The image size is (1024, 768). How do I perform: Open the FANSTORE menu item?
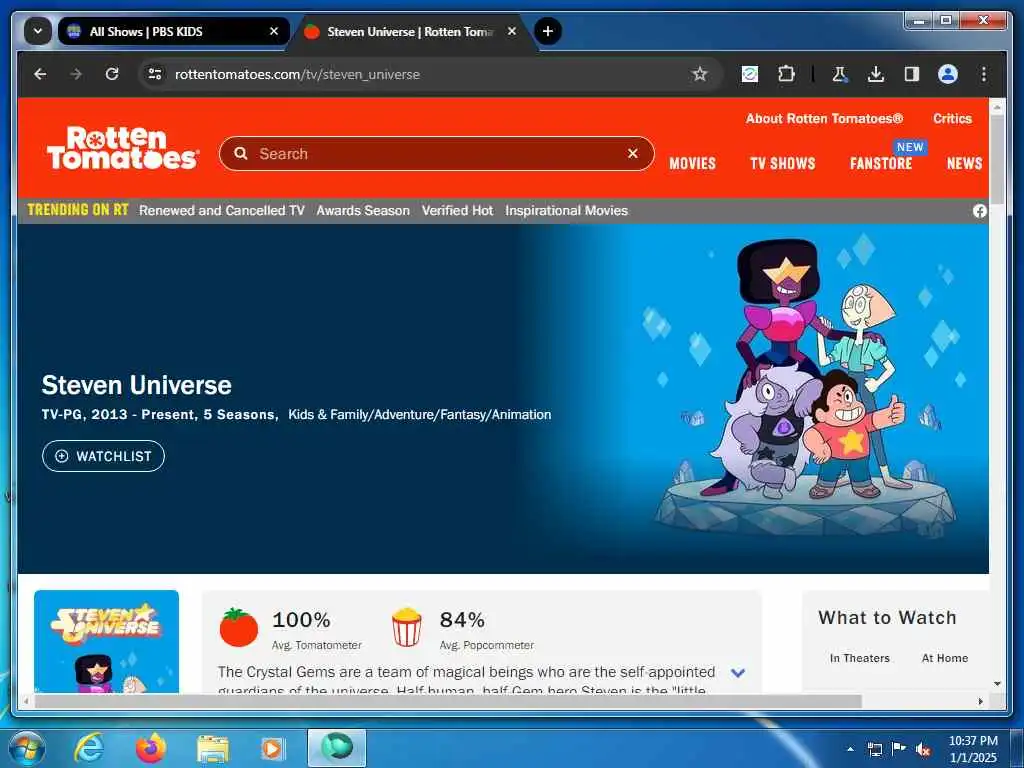[881, 163]
